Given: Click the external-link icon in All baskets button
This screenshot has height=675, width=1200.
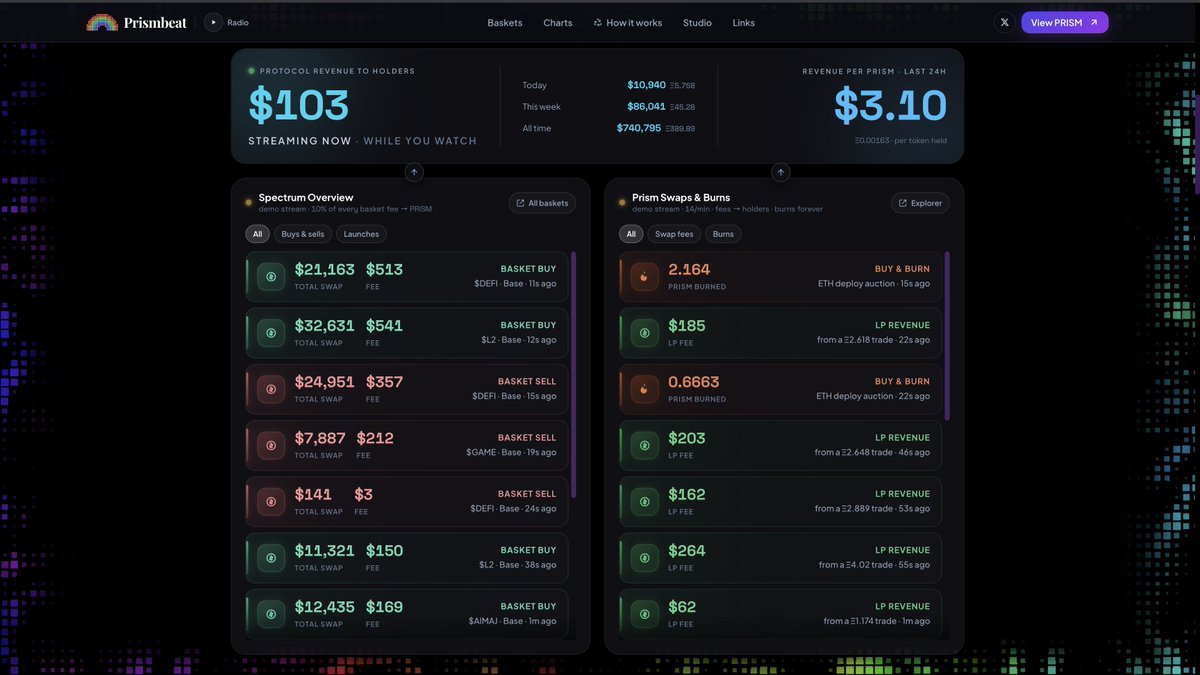Looking at the screenshot, I should pos(520,203).
